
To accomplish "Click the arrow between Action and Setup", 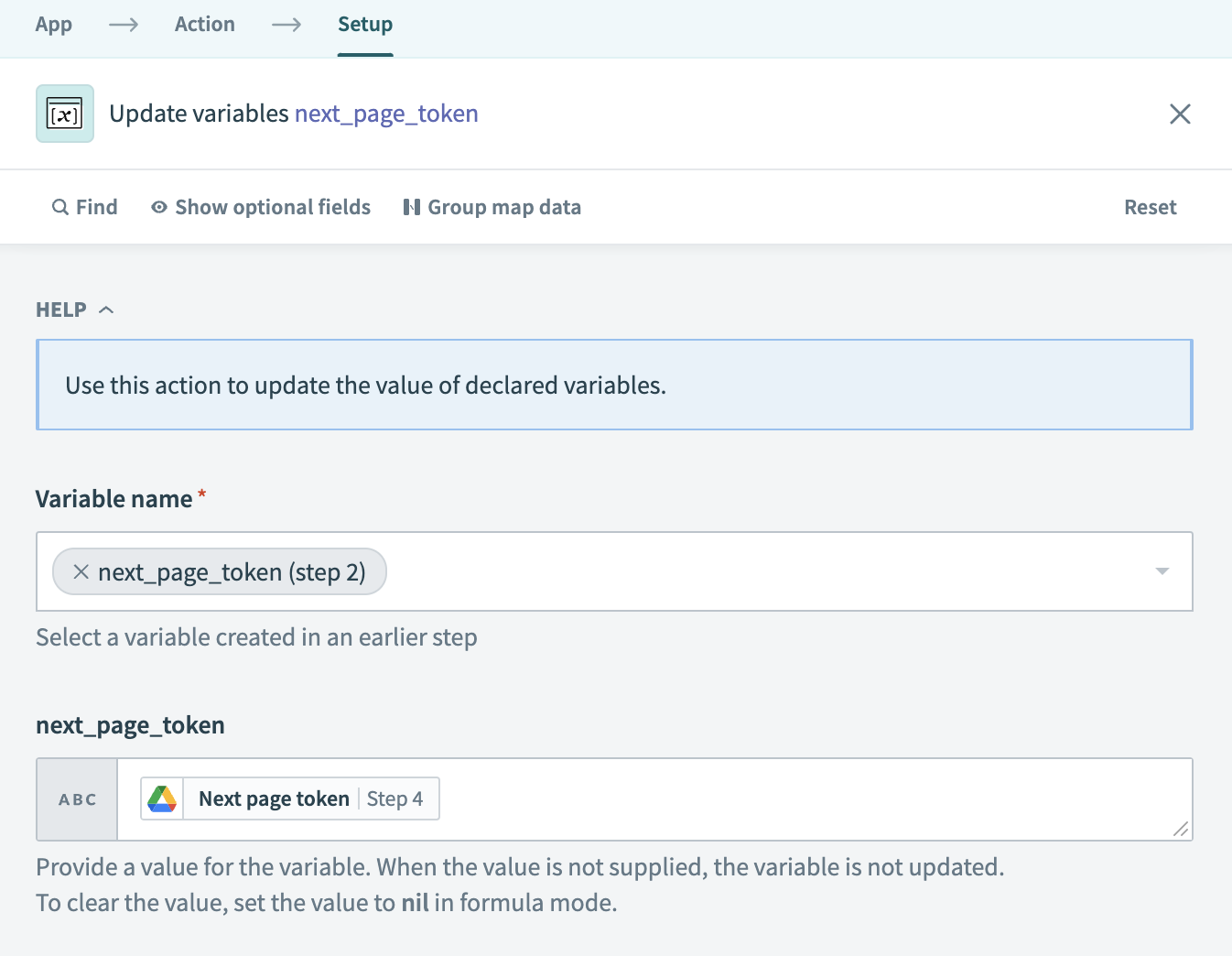I will [286, 25].
